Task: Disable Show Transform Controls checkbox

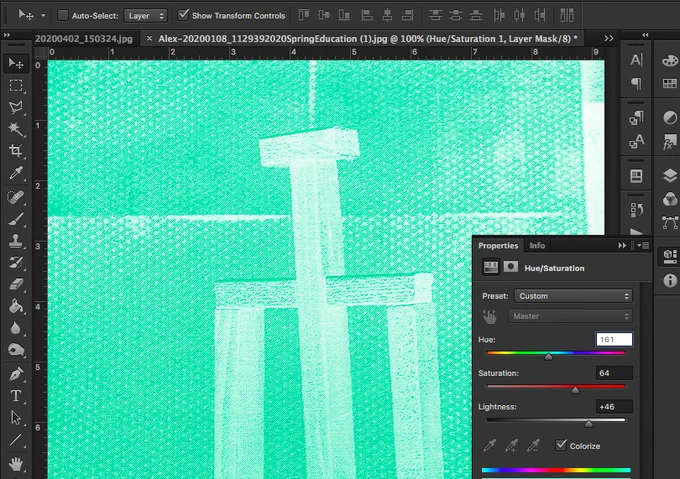Action: [183, 15]
